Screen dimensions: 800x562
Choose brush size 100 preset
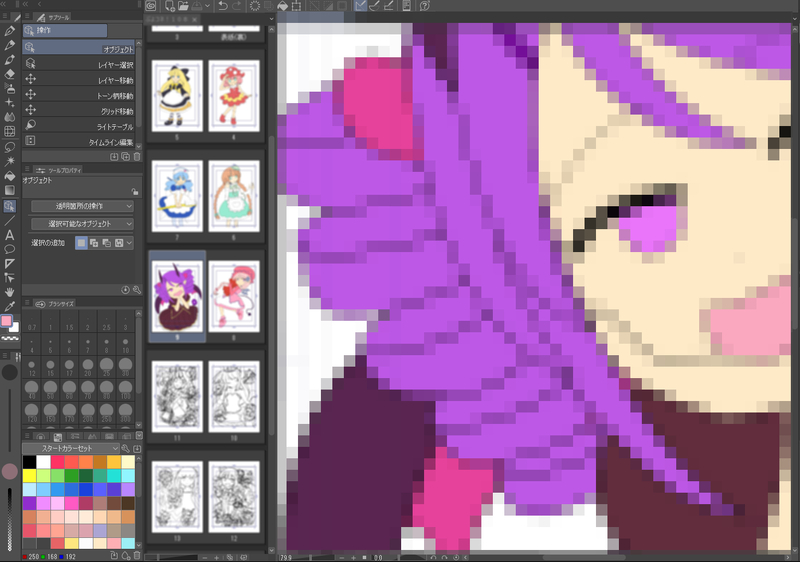point(126,389)
